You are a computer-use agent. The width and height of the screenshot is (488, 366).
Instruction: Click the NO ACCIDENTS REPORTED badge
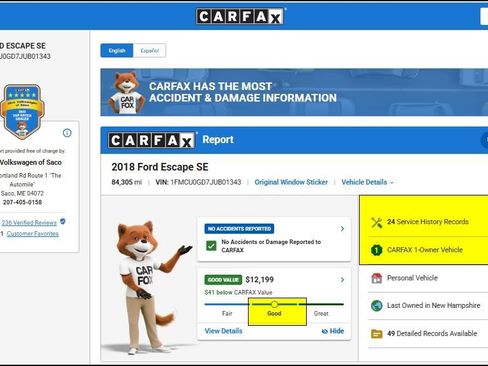click(x=239, y=229)
